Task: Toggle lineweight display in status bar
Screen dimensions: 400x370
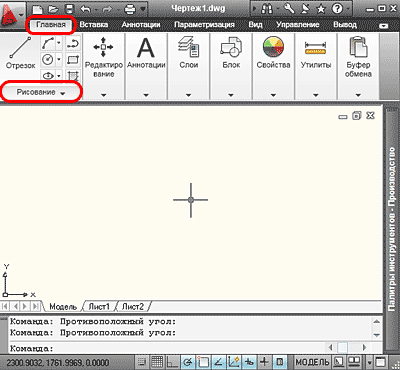Action: click(264, 362)
